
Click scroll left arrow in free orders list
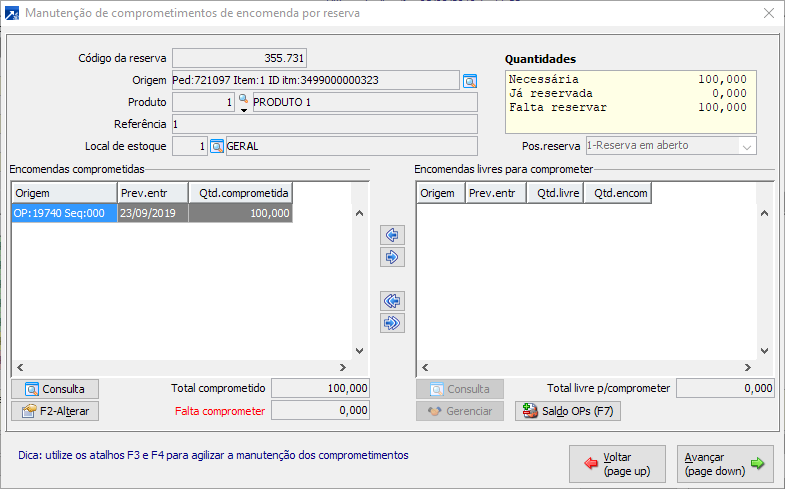[425, 368]
